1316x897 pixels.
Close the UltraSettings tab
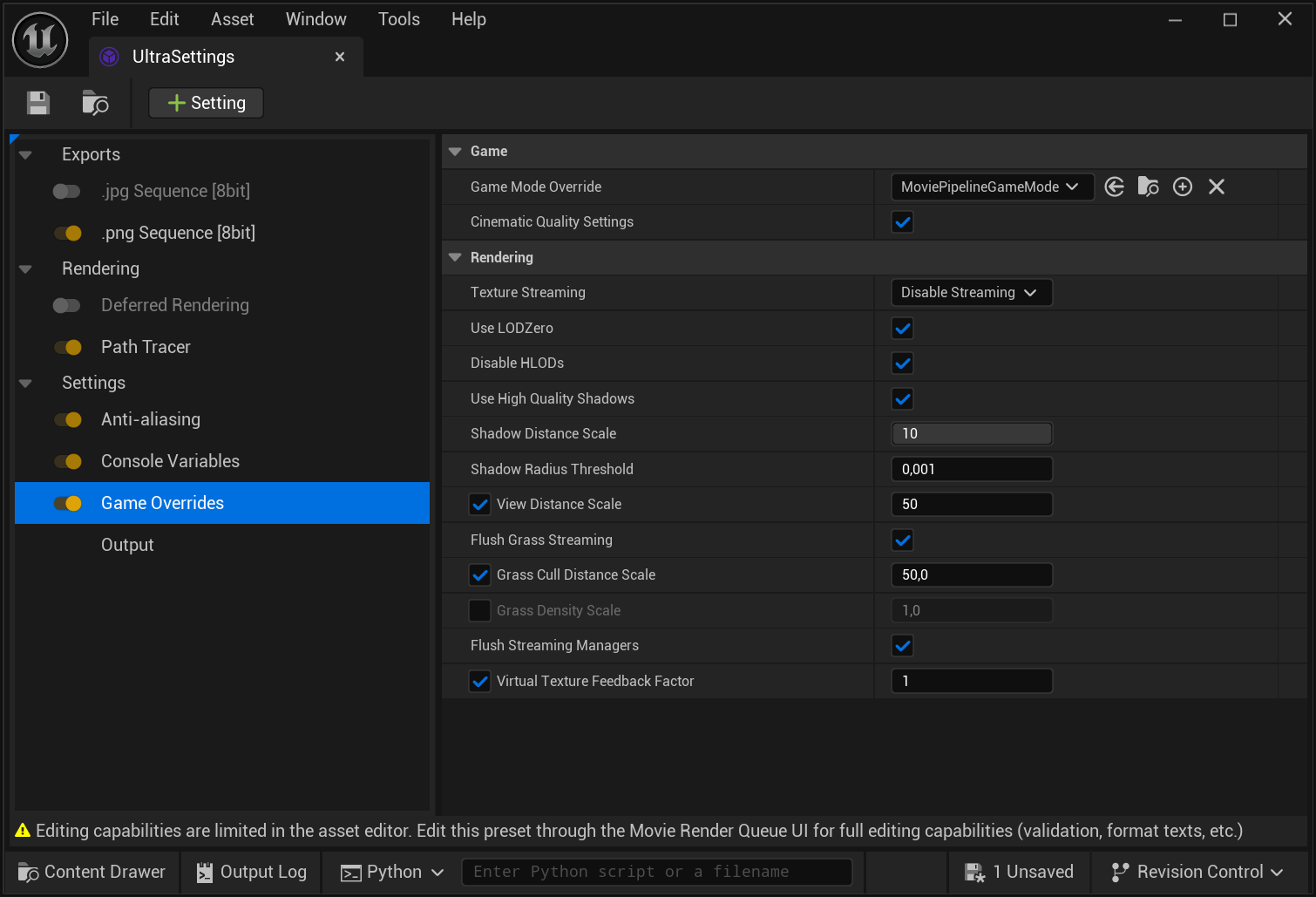(x=340, y=57)
